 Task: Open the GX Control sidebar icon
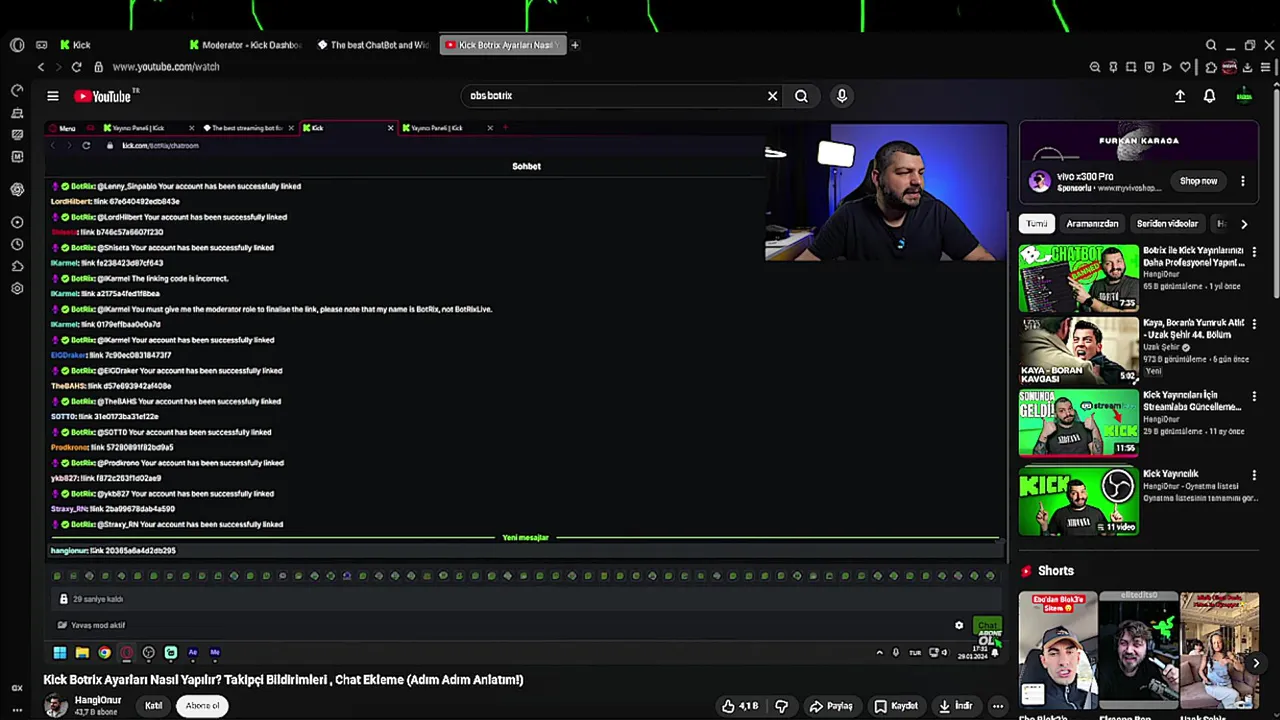click(x=17, y=90)
